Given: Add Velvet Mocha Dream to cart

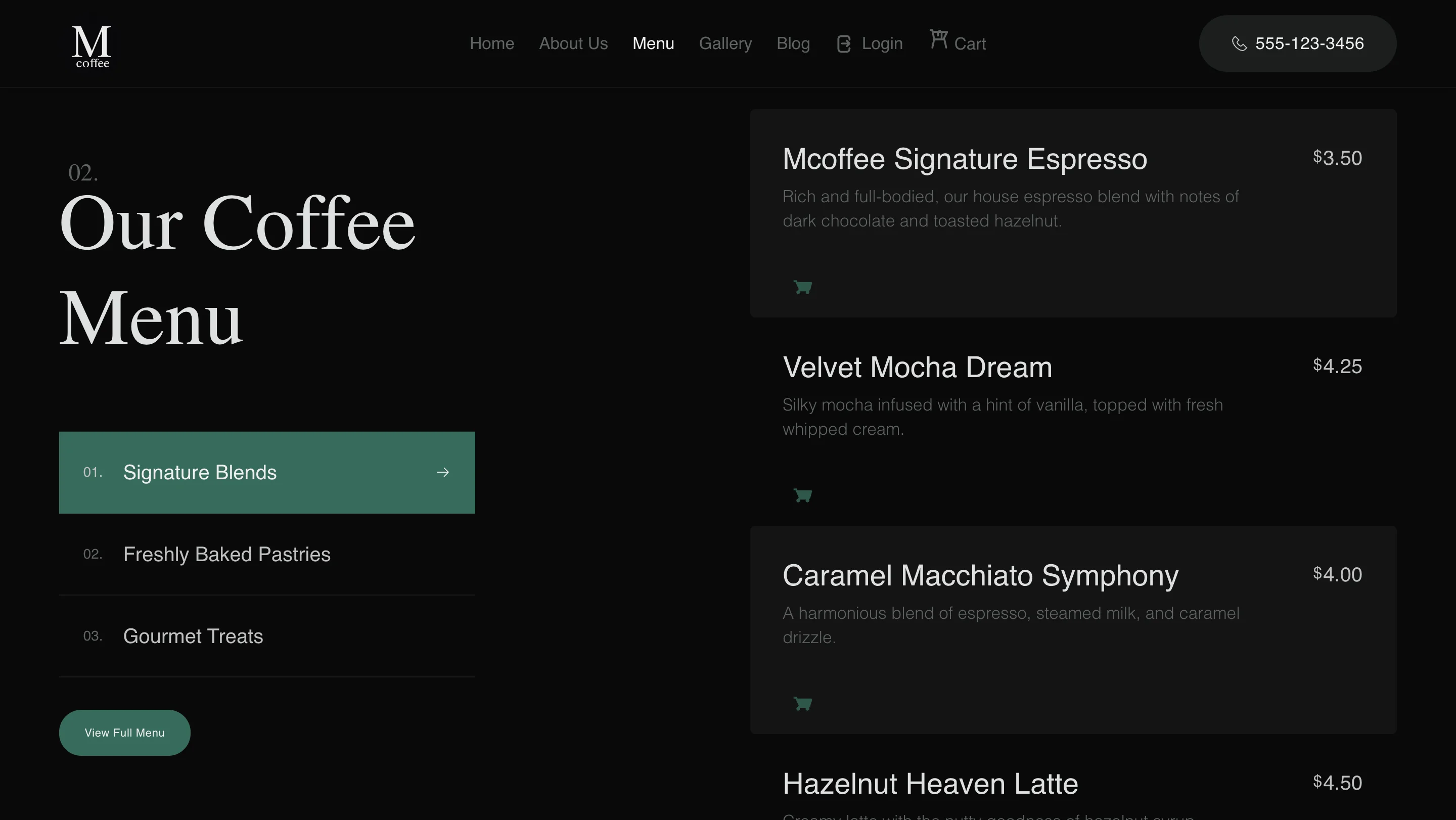Looking at the screenshot, I should 803,495.
